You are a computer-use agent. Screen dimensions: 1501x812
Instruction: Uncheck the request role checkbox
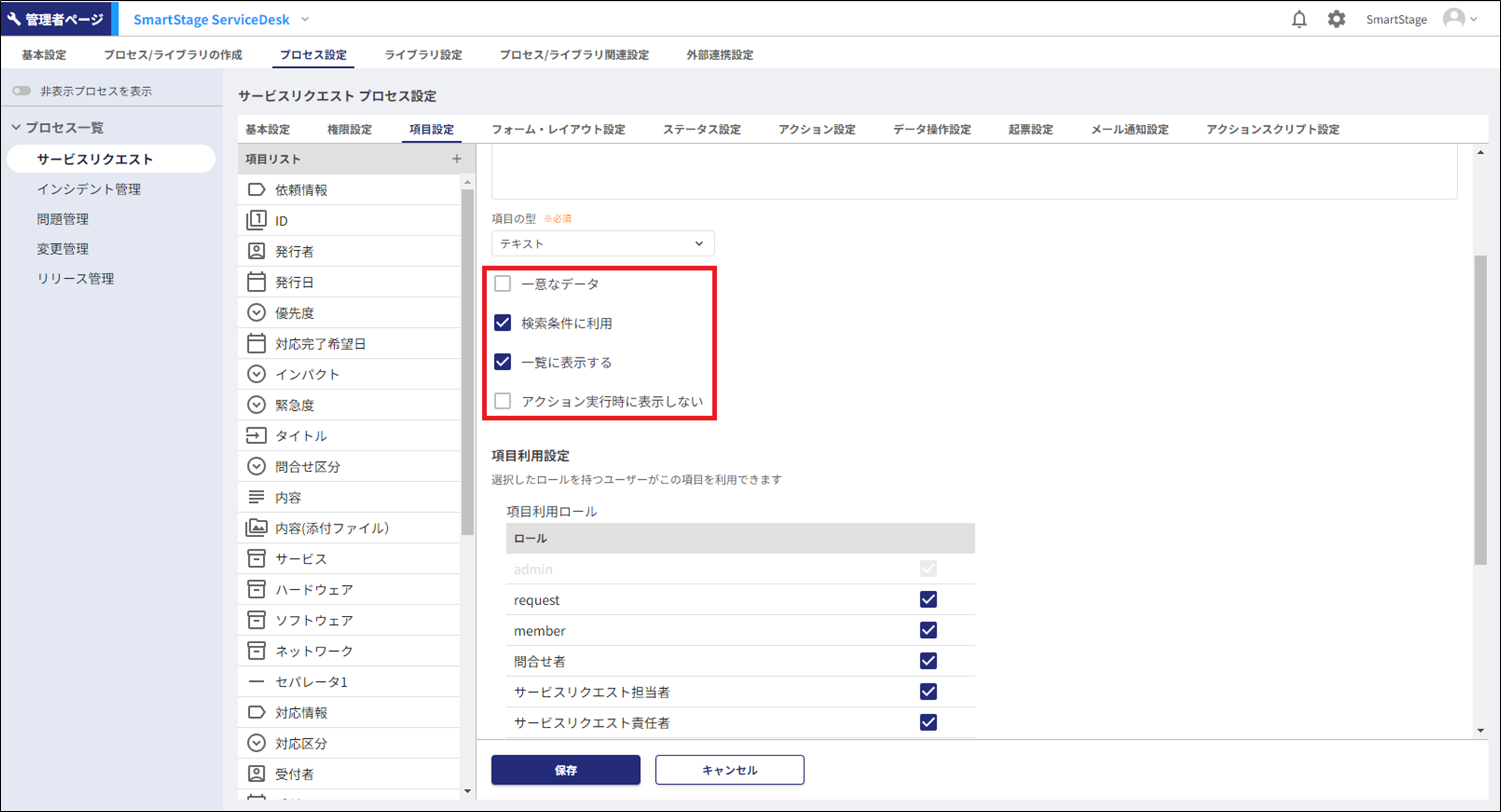(x=928, y=599)
